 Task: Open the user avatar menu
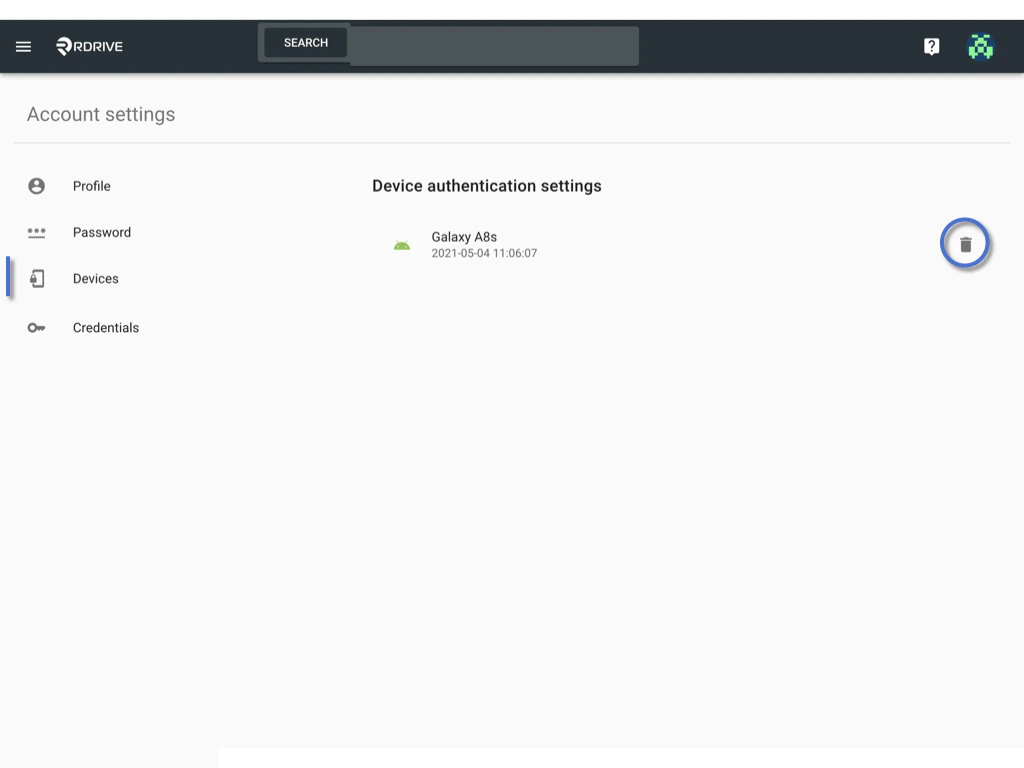(980, 46)
